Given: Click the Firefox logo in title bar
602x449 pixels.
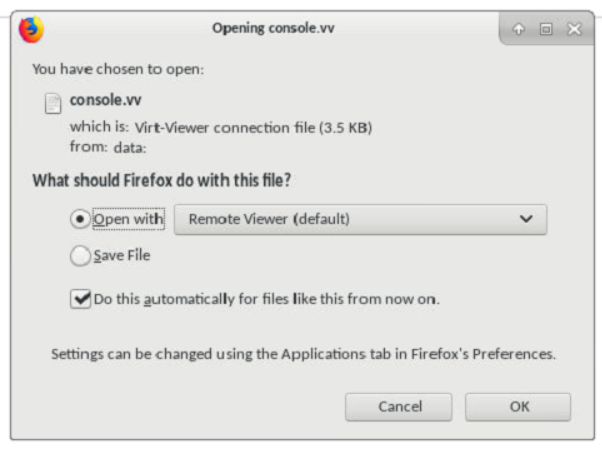Looking at the screenshot, I should (31, 29).
